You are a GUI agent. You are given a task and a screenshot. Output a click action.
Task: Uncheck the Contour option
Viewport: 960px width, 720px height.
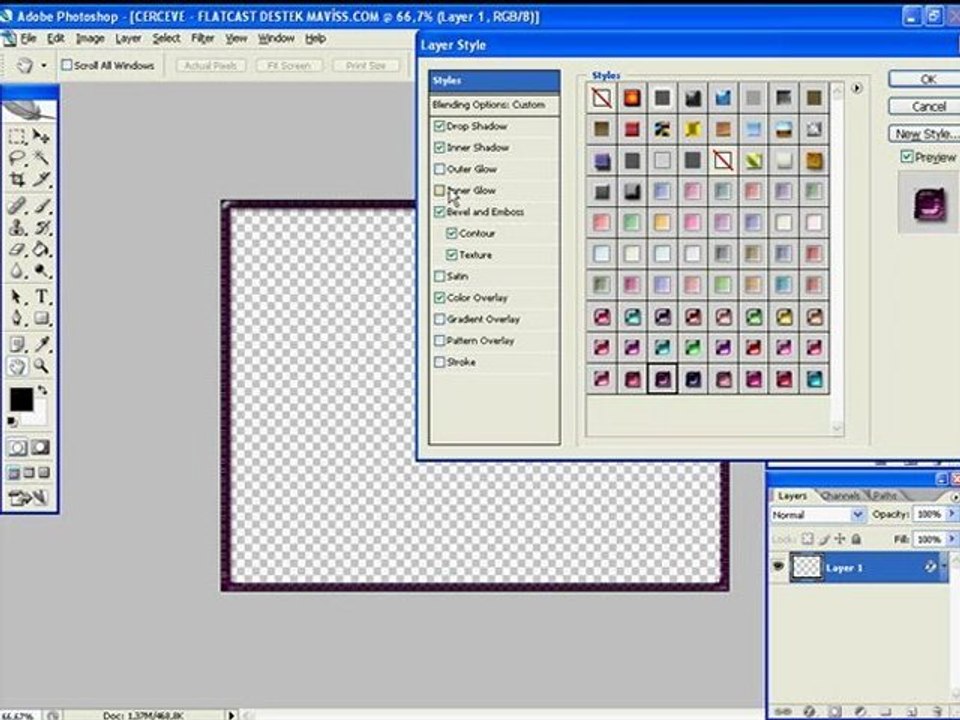pyautogui.click(x=452, y=233)
